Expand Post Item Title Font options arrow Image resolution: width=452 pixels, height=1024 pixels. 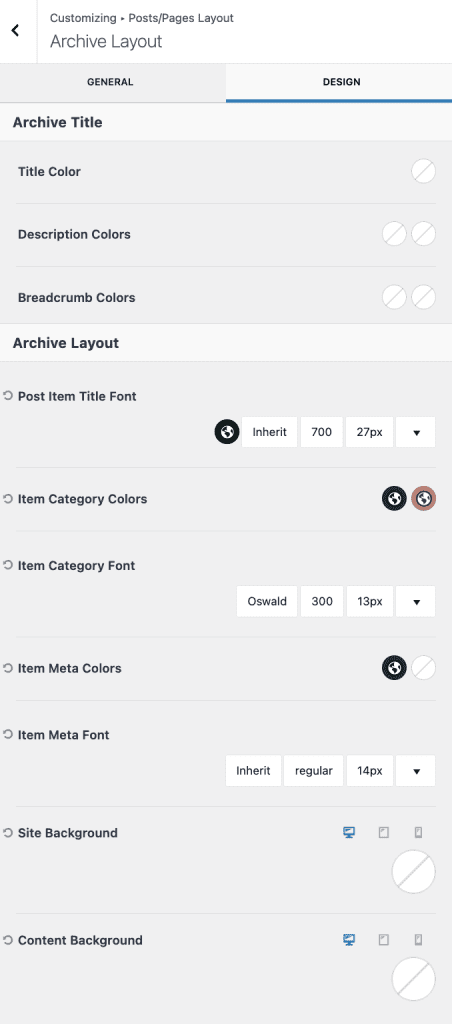point(416,432)
